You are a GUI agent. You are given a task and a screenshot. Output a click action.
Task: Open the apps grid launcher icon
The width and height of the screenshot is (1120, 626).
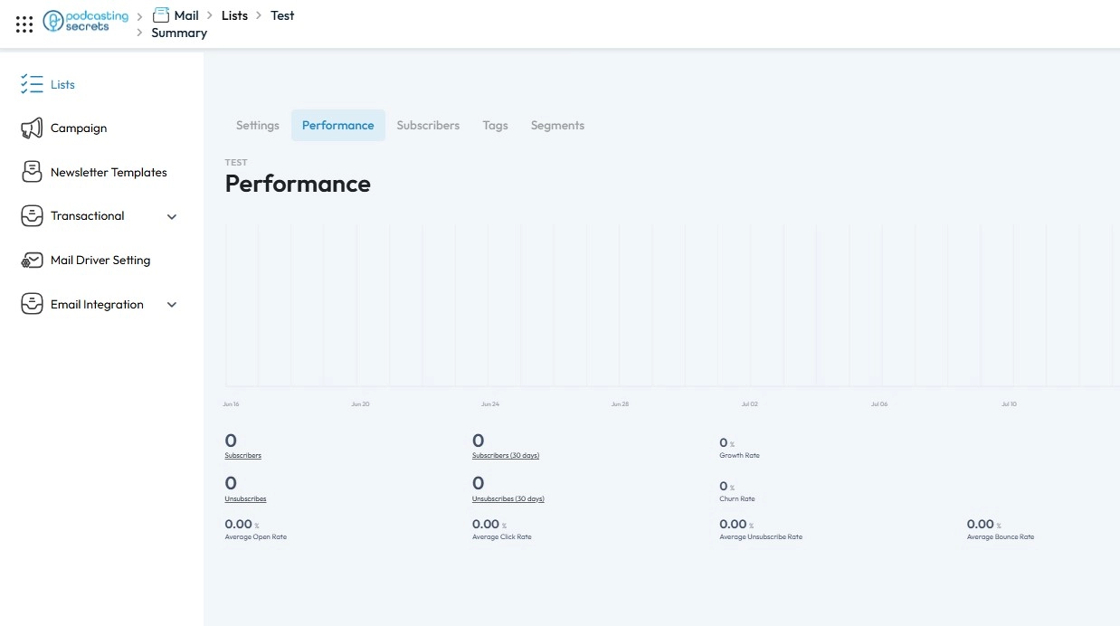(24, 24)
